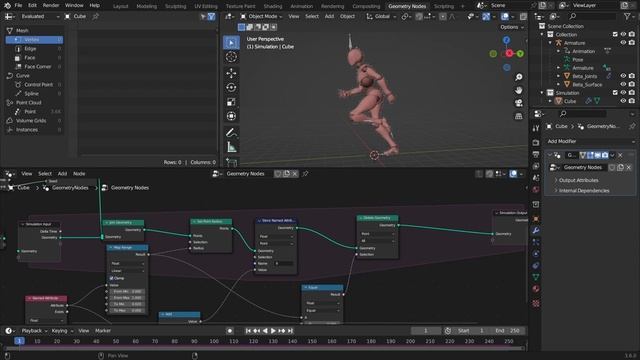The image size is (640, 360).
Task: Remove the Geometry Nodes modifier with X
Action: [620, 155]
